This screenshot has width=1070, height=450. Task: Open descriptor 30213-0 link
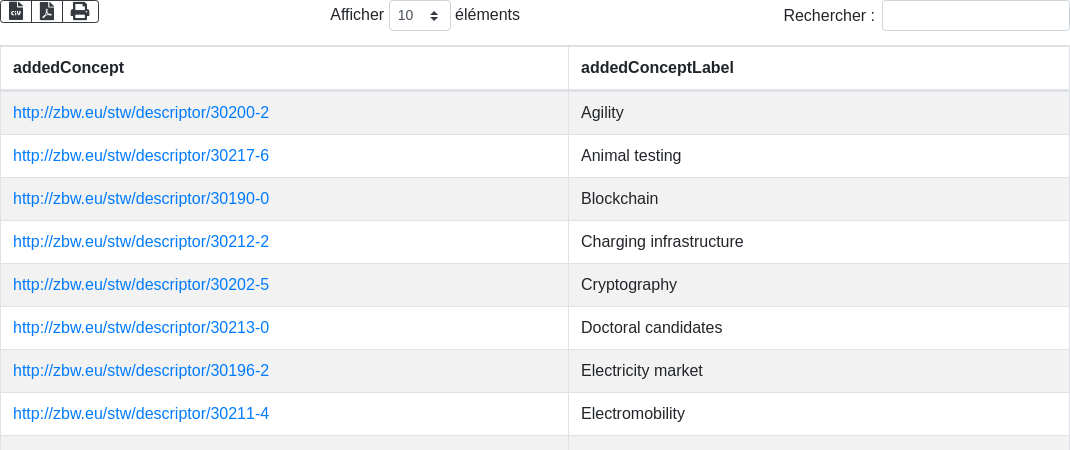pos(141,328)
